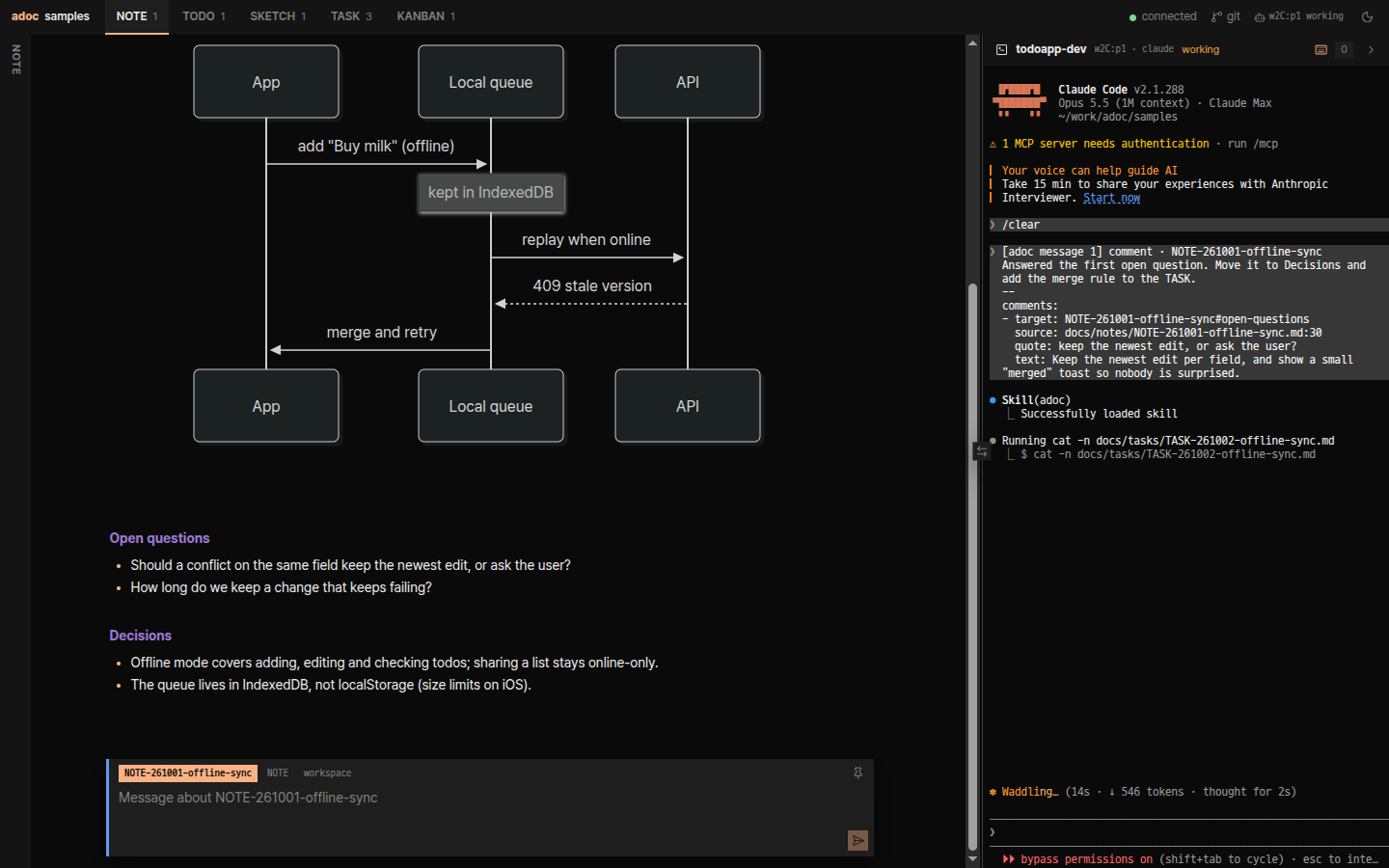Click 'How long do we keep a change' bullet

pyautogui.click(x=281, y=587)
